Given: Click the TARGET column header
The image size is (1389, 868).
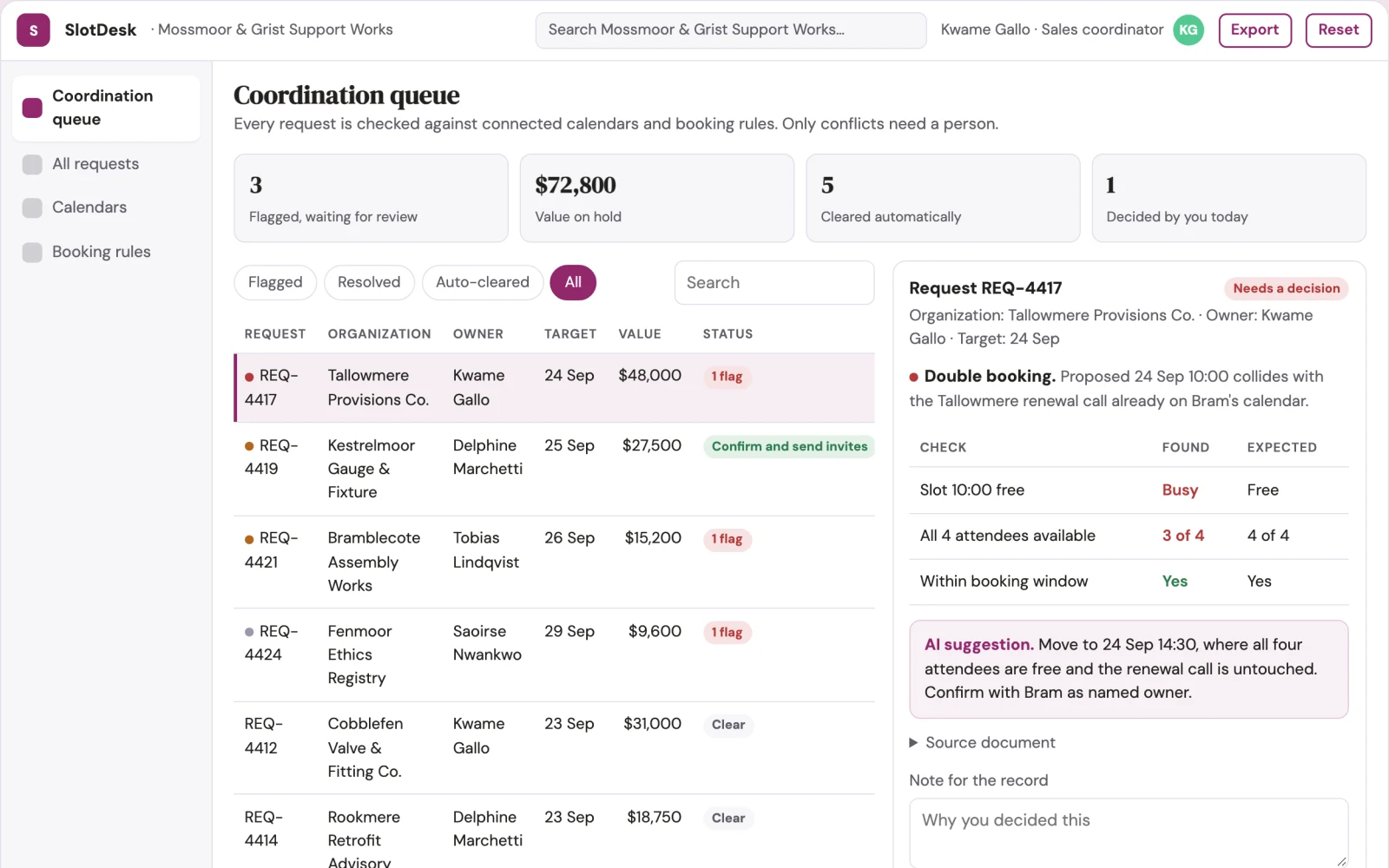Looking at the screenshot, I should [570, 334].
